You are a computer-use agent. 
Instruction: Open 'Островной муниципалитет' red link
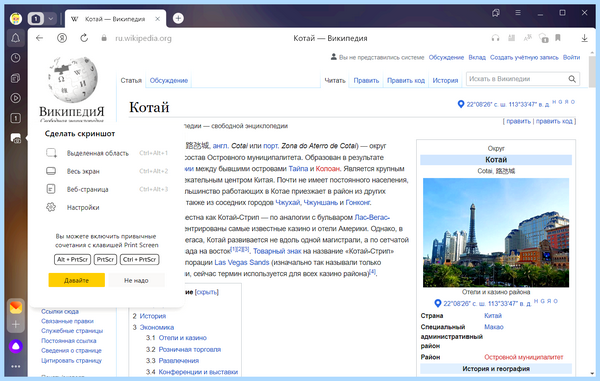(x=523, y=357)
